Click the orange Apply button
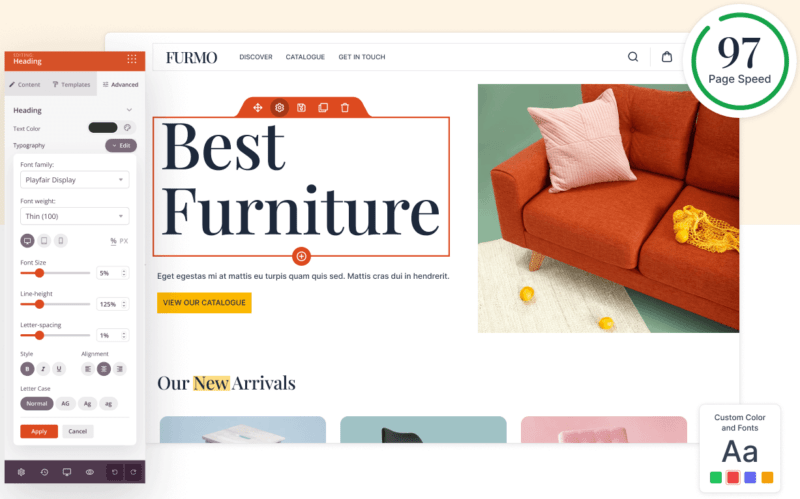The width and height of the screenshot is (800, 499). click(x=39, y=431)
